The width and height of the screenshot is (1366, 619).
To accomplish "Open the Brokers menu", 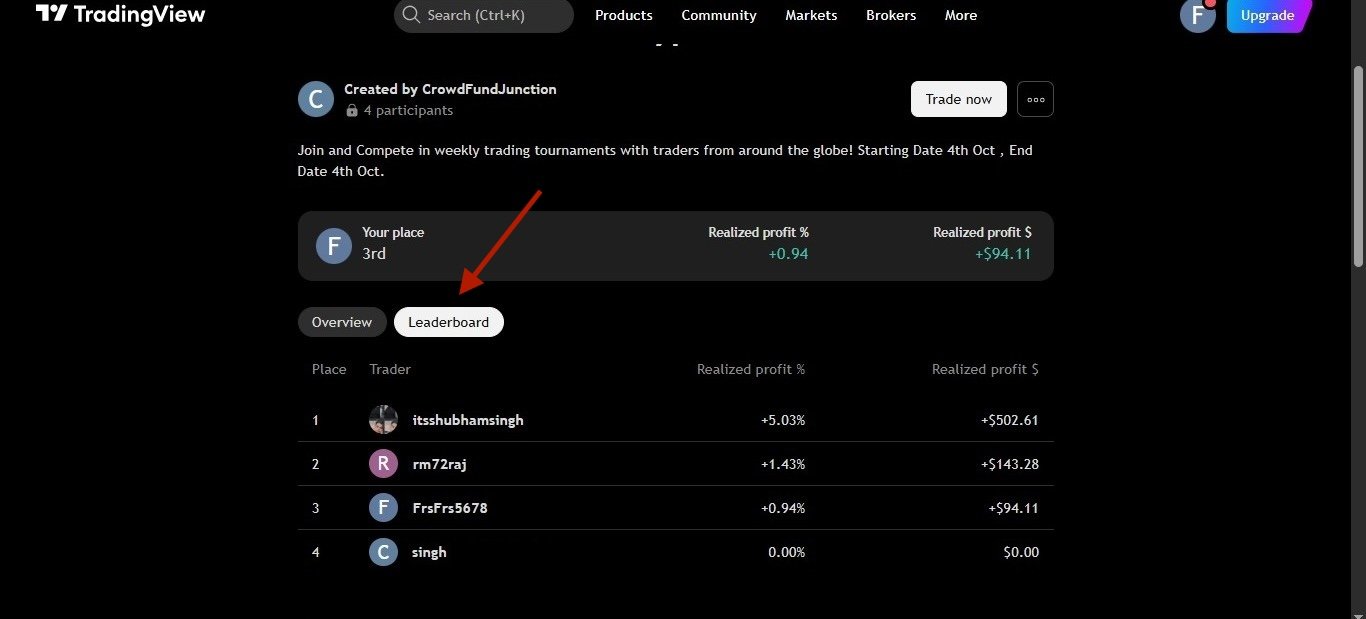I will tap(891, 15).
